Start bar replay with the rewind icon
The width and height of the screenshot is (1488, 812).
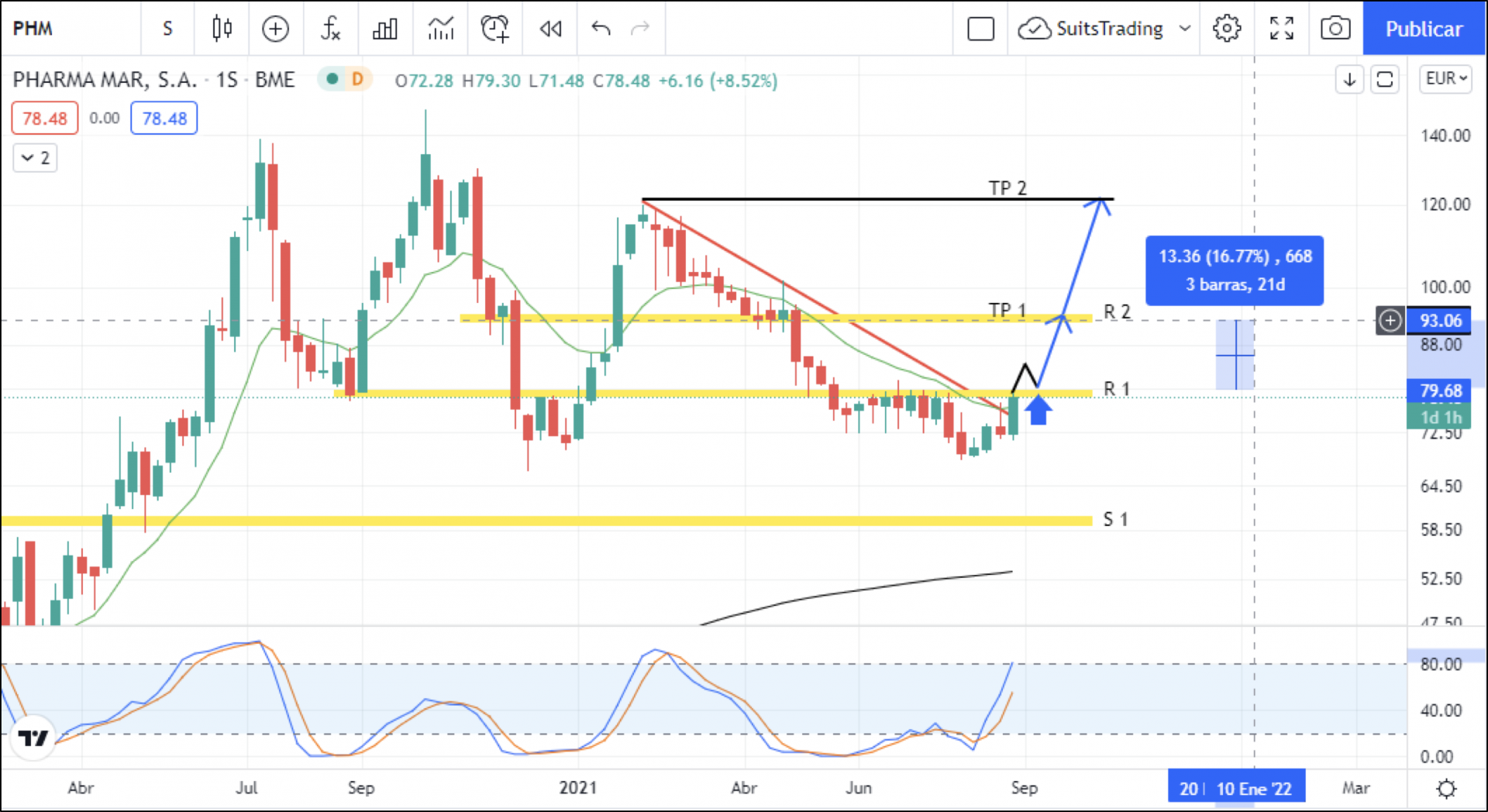point(550,29)
